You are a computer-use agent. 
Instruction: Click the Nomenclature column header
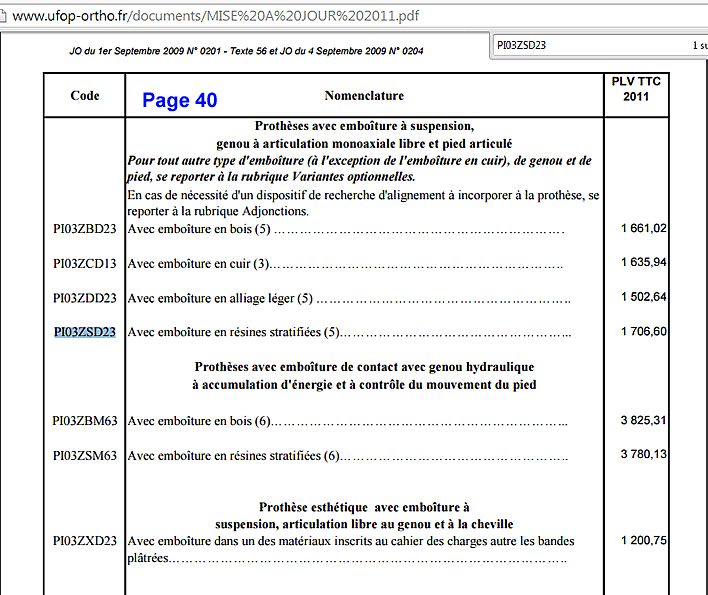364,96
